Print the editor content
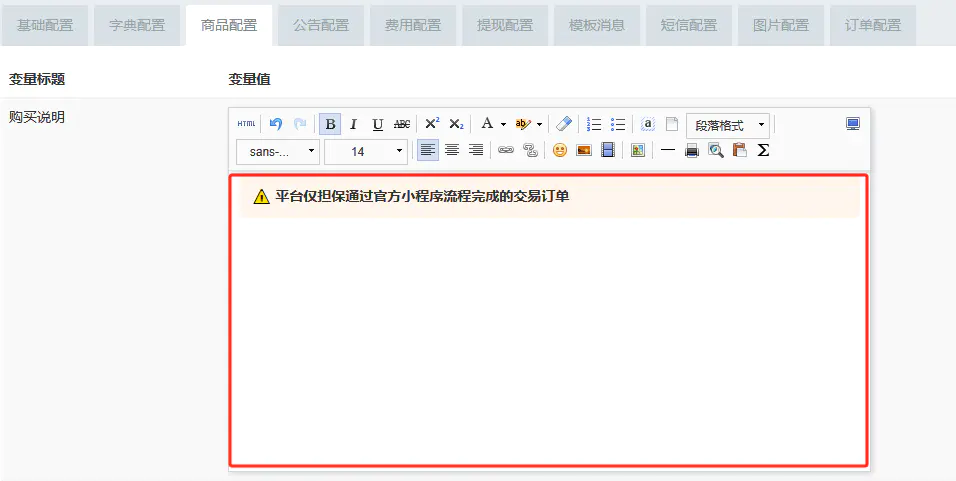 (692, 150)
